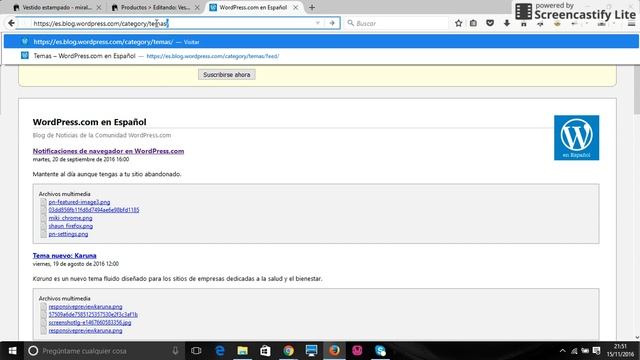Screen dimensions: 640x360
Task: Open network icon in system tray
Action: coord(574,351)
